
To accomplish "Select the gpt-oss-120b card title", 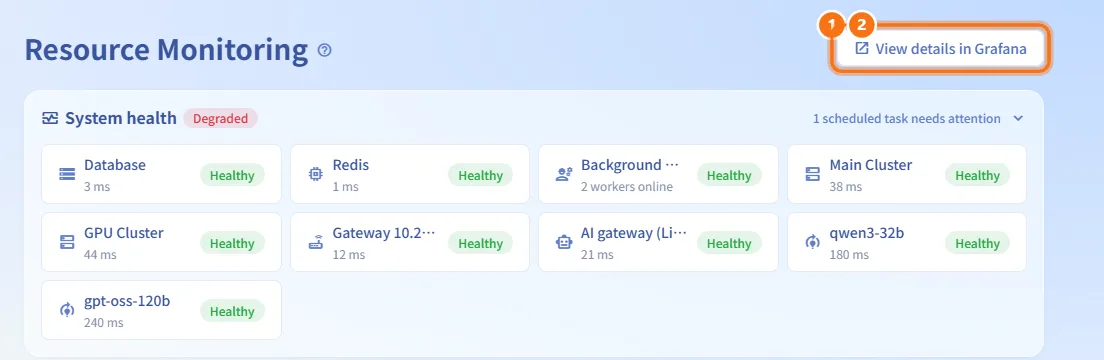I will point(127,301).
